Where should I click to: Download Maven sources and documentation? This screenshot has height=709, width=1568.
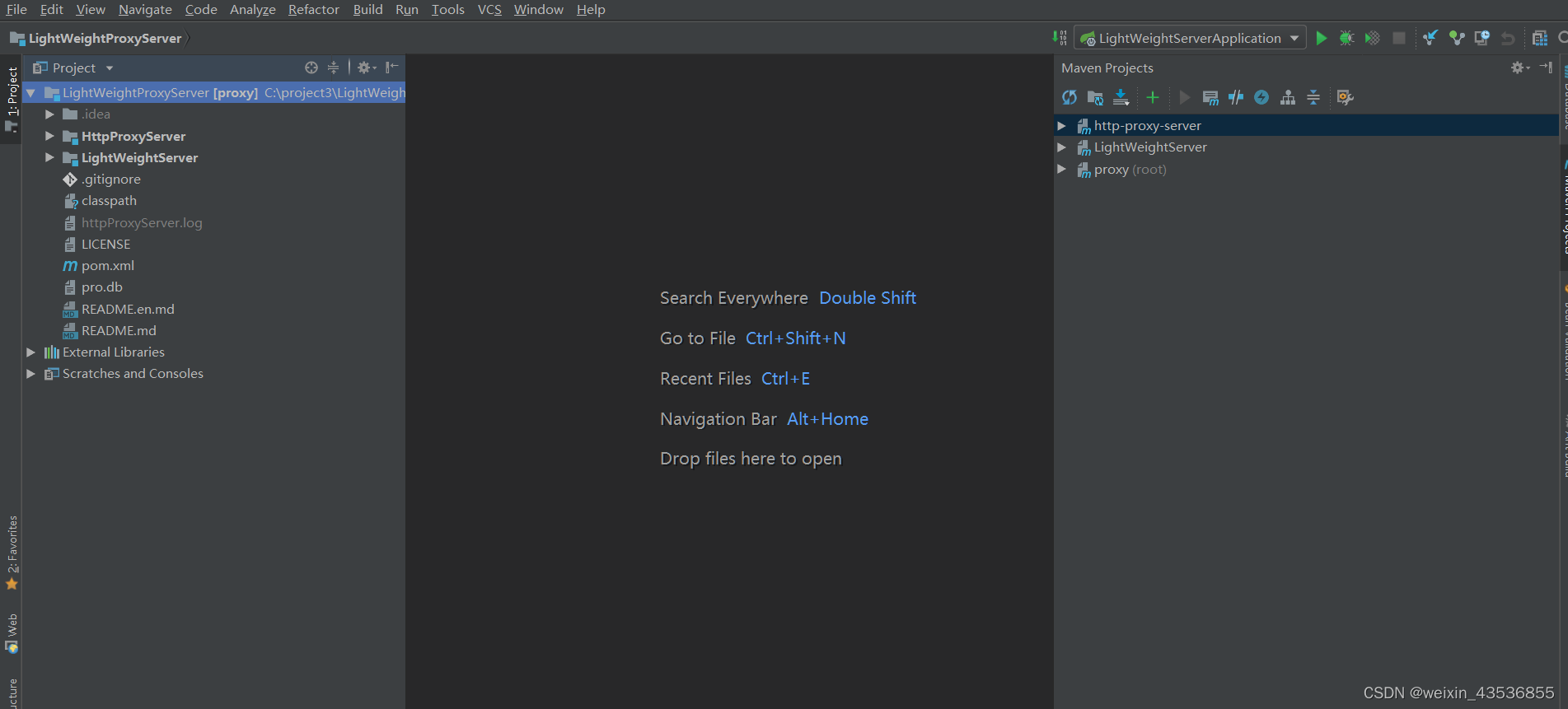coord(1121,97)
